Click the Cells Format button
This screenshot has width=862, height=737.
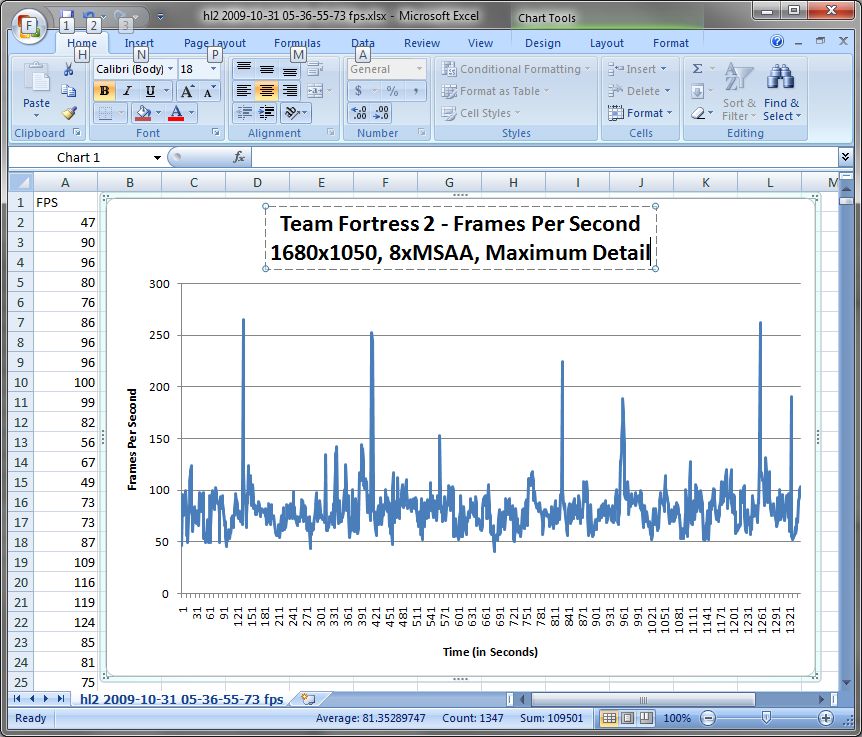pos(640,113)
